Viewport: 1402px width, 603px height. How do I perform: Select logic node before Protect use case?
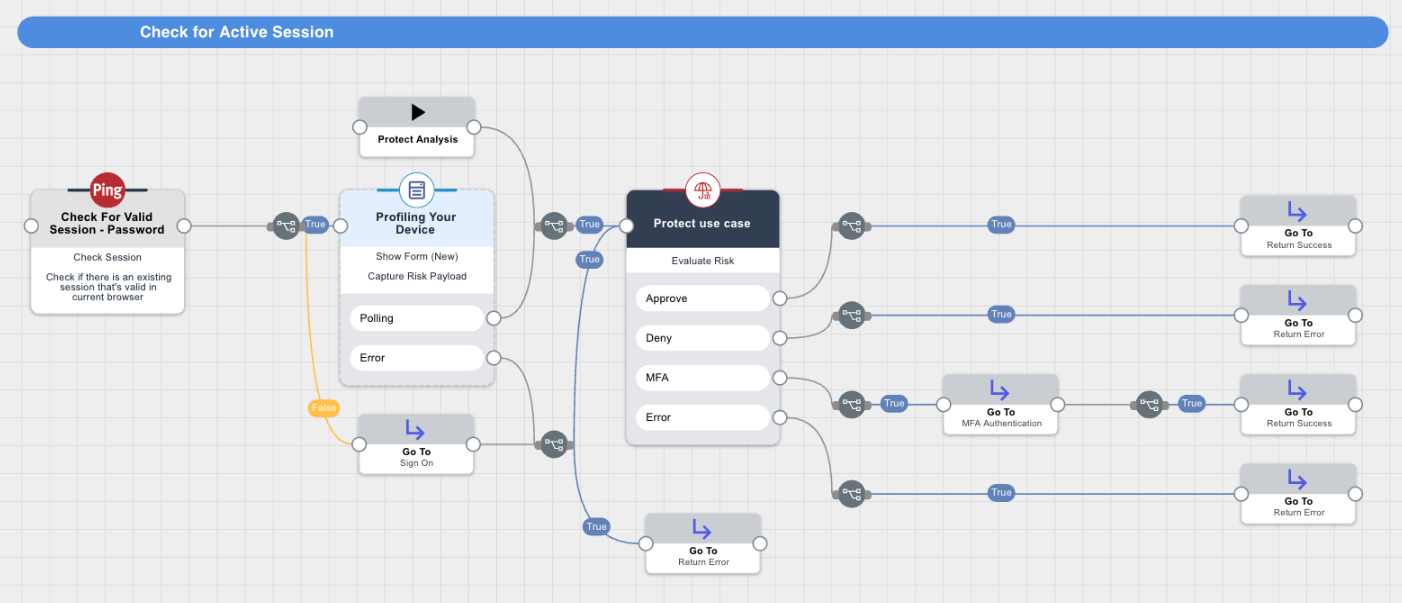554,225
